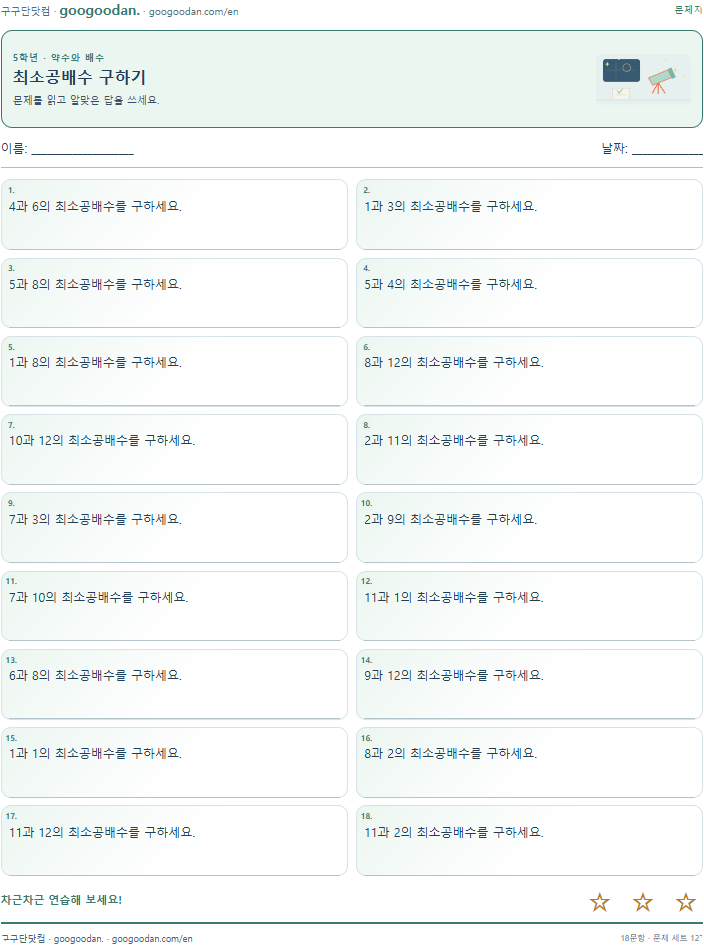Select problem 11: 7과 10의 최소공배수
Image resolution: width=704 pixels, height=945 pixels.
point(174,606)
